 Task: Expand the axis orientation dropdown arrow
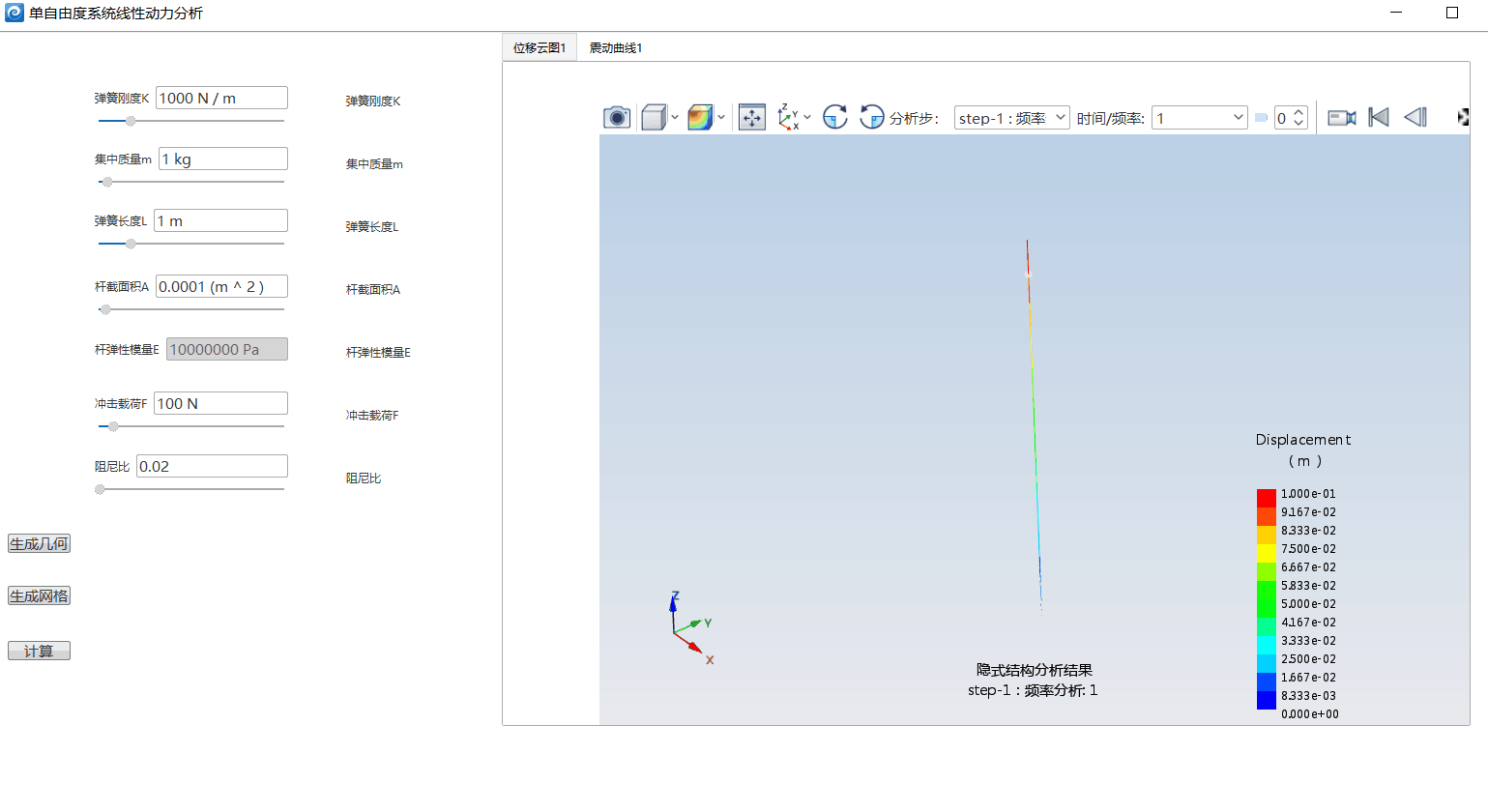pyautogui.click(x=807, y=118)
